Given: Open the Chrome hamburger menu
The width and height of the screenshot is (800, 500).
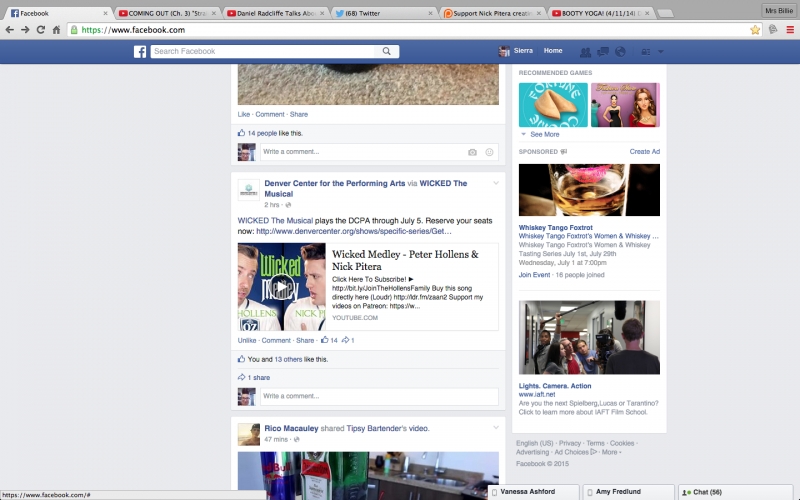Looking at the screenshot, I should (790, 30).
